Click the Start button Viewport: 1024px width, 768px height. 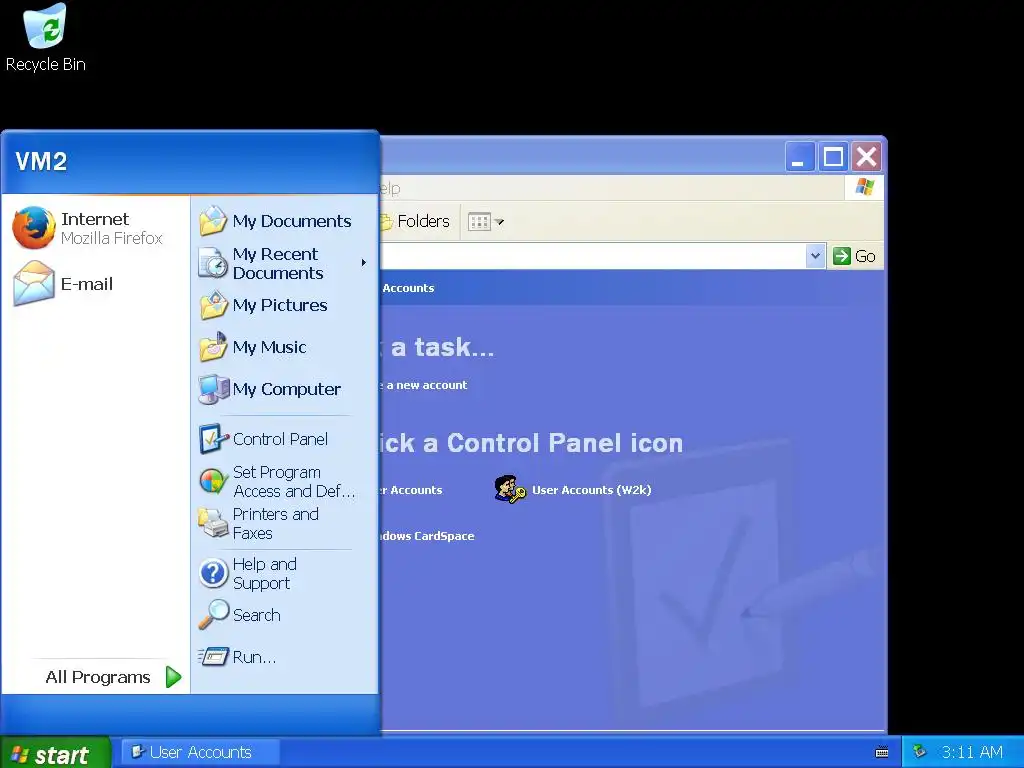(55, 754)
